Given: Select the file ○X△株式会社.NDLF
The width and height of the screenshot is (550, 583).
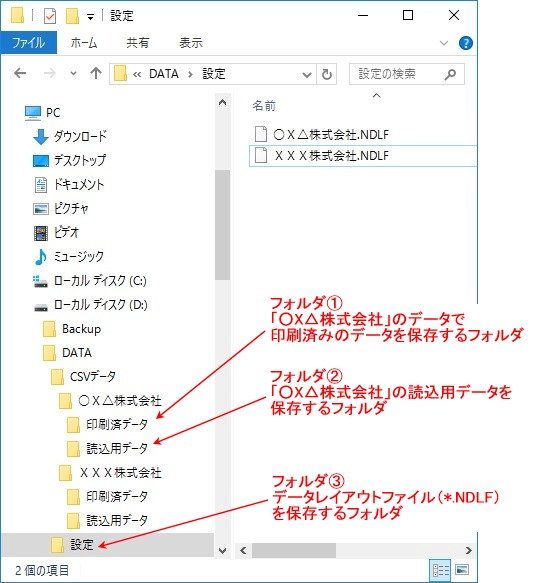Looking at the screenshot, I should (331, 134).
